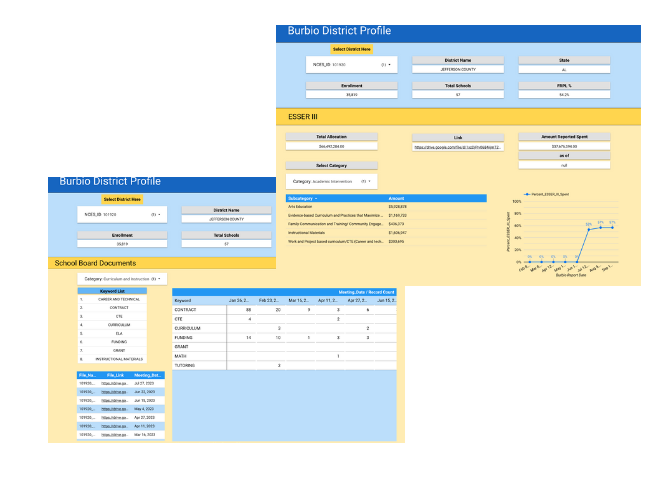The width and height of the screenshot is (672, 480).
Task: Click the MATH row in the pivot table
Action: 284,356
